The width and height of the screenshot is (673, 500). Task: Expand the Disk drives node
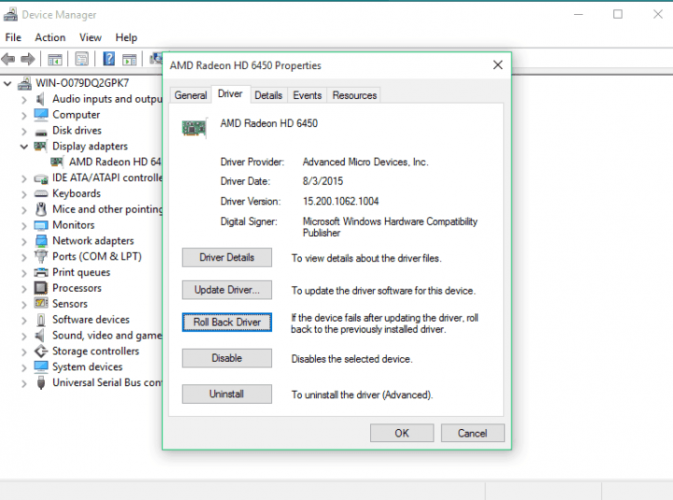[x=24, y=131]
